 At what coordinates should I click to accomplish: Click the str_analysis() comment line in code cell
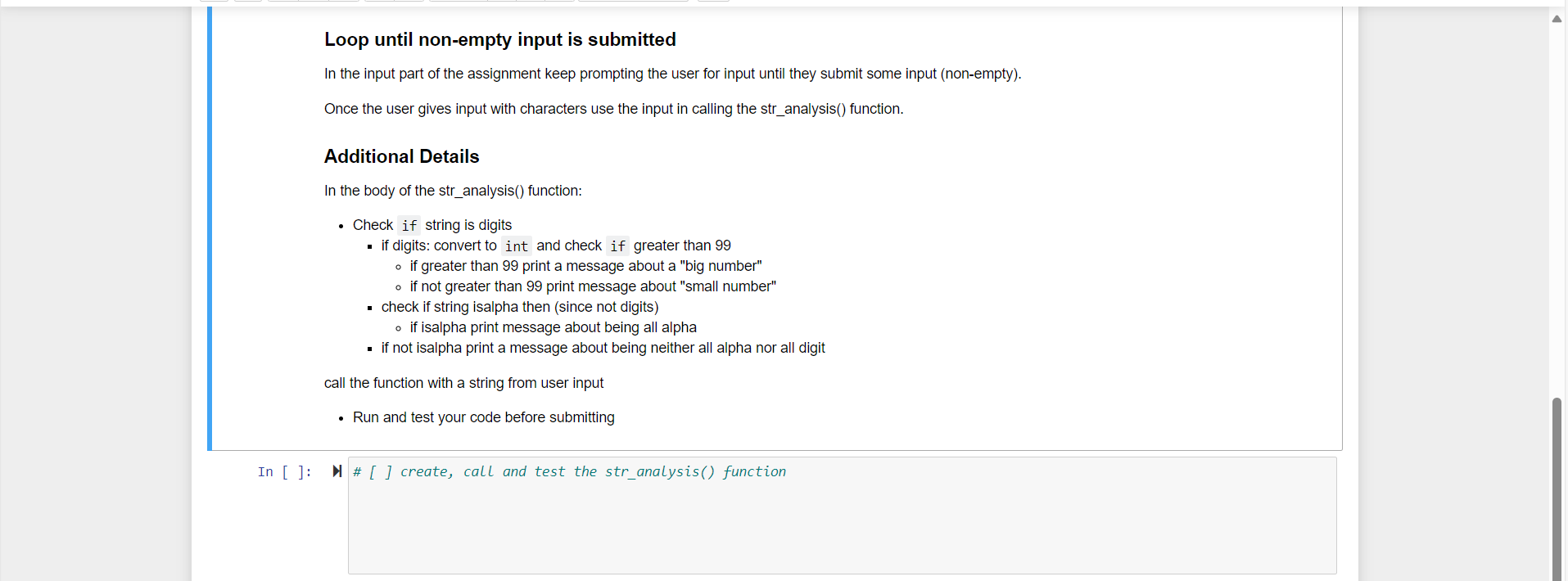(x=569, y=471)
